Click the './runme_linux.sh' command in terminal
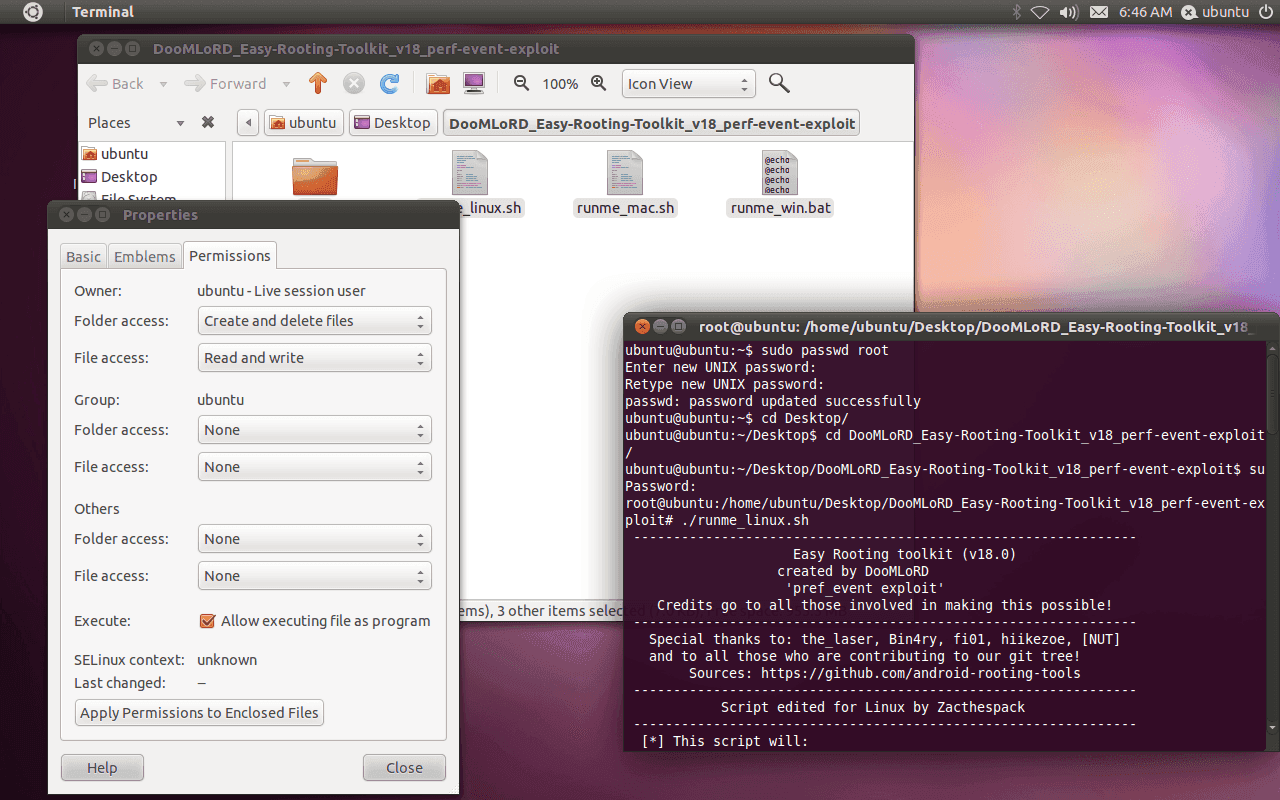This screenshot has width=1280, height=800. click(745, 520)
